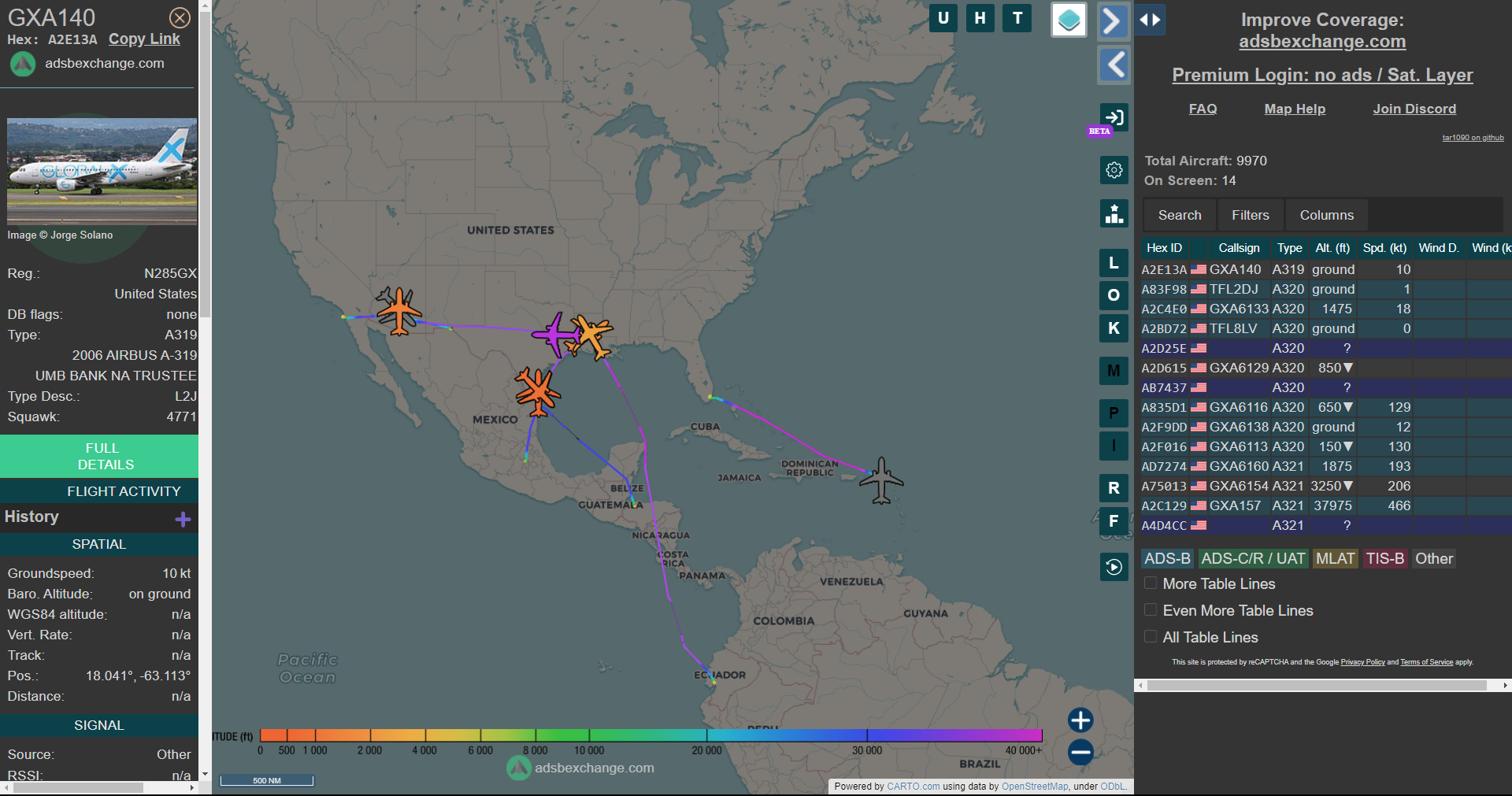
Task: Click the aircraft table horizontal scrollbar
Action: coord(1317,686)
